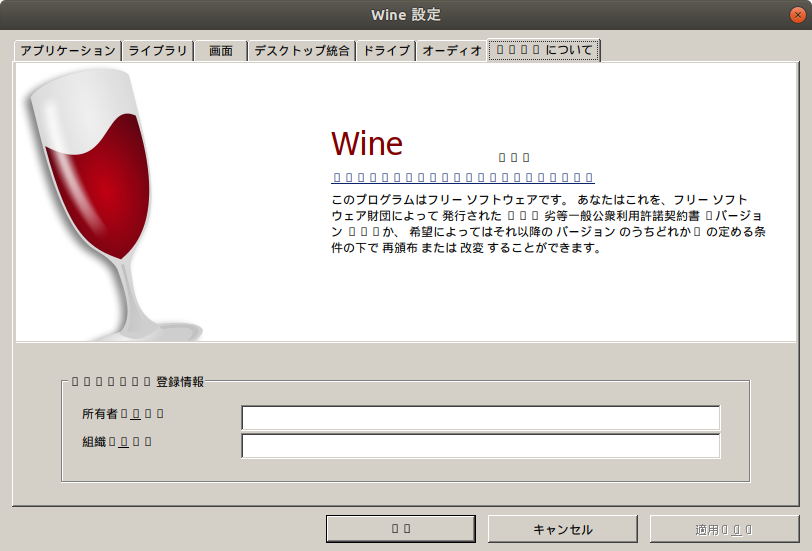The width and height of the screenshot is (812, 551).
Task: Click the キャンセル button
Action: coord(562,529)
